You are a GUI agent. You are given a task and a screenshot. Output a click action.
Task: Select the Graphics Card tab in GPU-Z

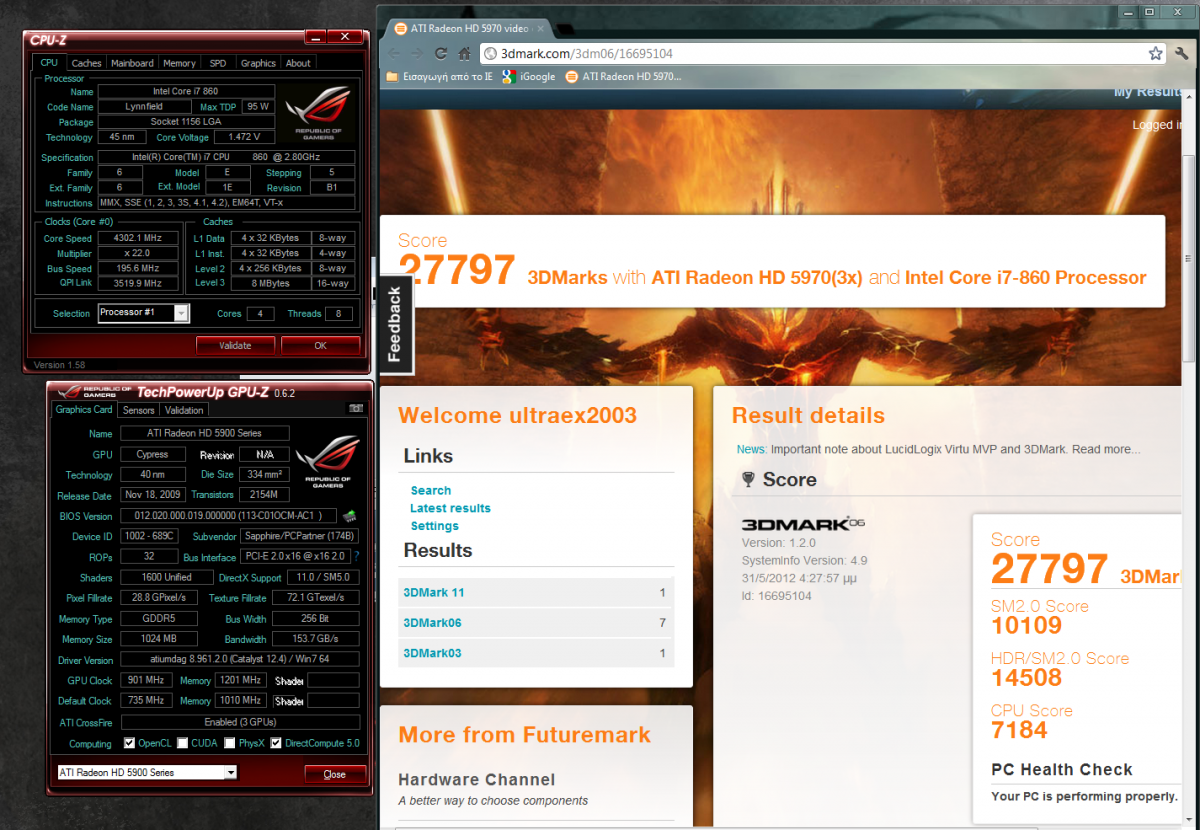(x=84, y=409)
